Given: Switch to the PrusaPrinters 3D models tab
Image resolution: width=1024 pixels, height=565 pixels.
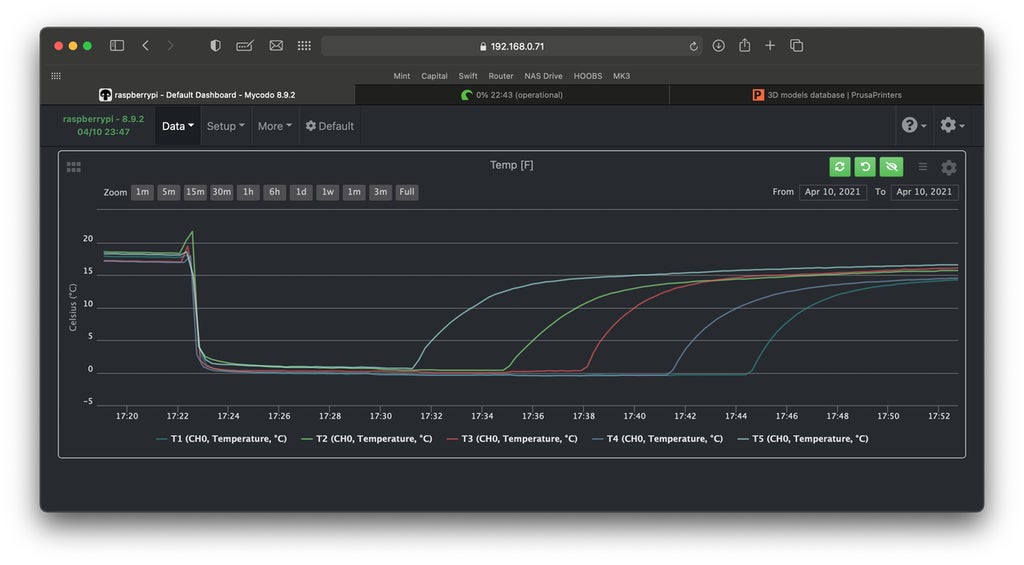Looking at the screenshot, I should (x=826, y=95).
